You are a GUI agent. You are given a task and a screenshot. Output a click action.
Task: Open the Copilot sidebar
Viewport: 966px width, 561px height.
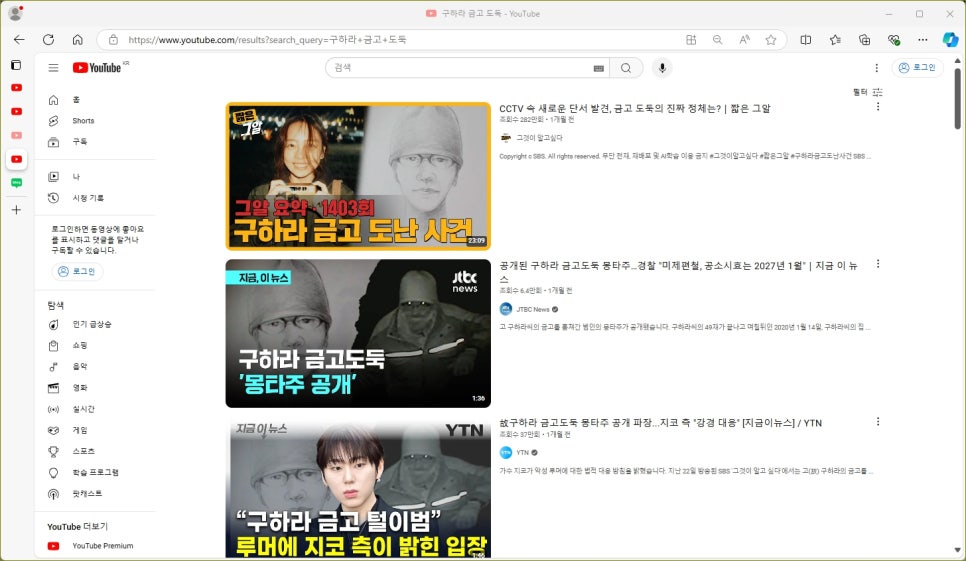950,39
